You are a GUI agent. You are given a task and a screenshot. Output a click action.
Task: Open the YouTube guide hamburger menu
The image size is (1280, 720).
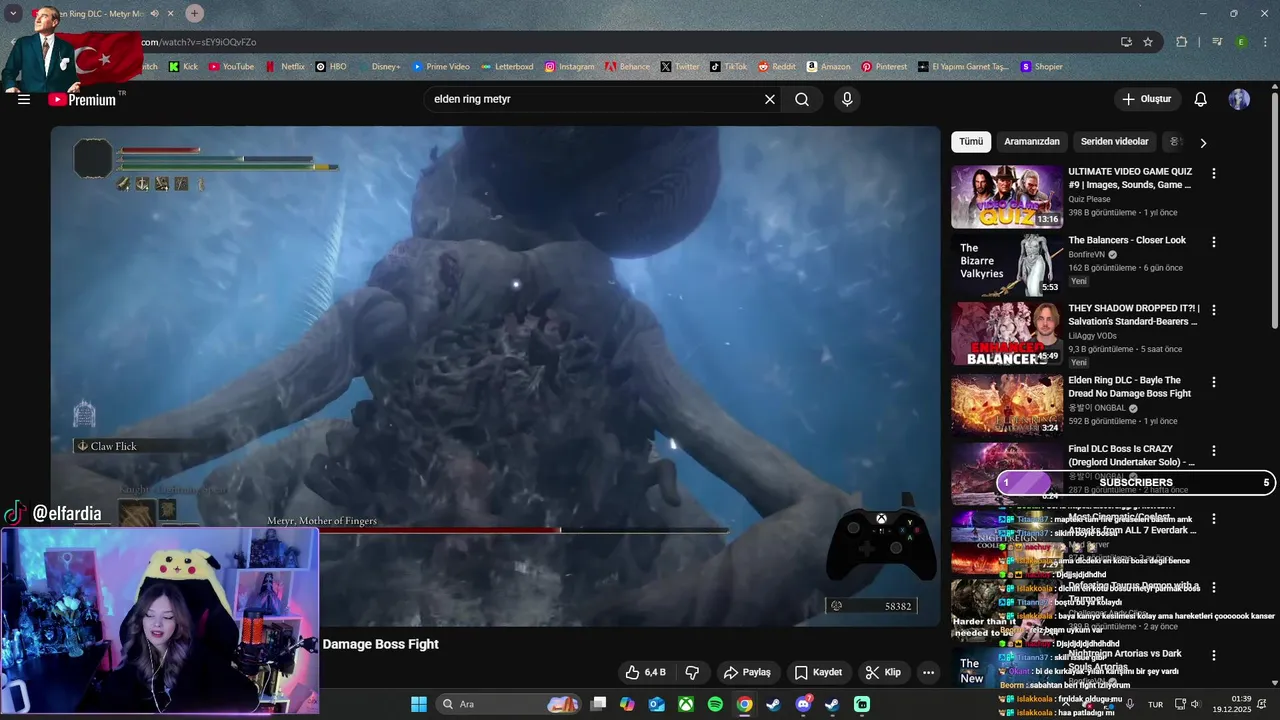[24, 99]
